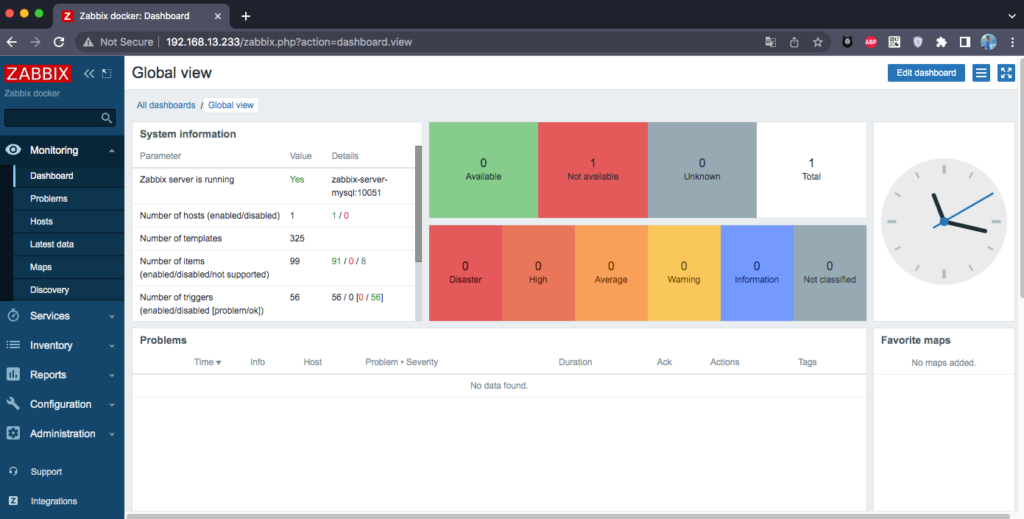Open Problems under Monitoring
Viewport: 1024px width, 519px height.
[x=68, y=198]
